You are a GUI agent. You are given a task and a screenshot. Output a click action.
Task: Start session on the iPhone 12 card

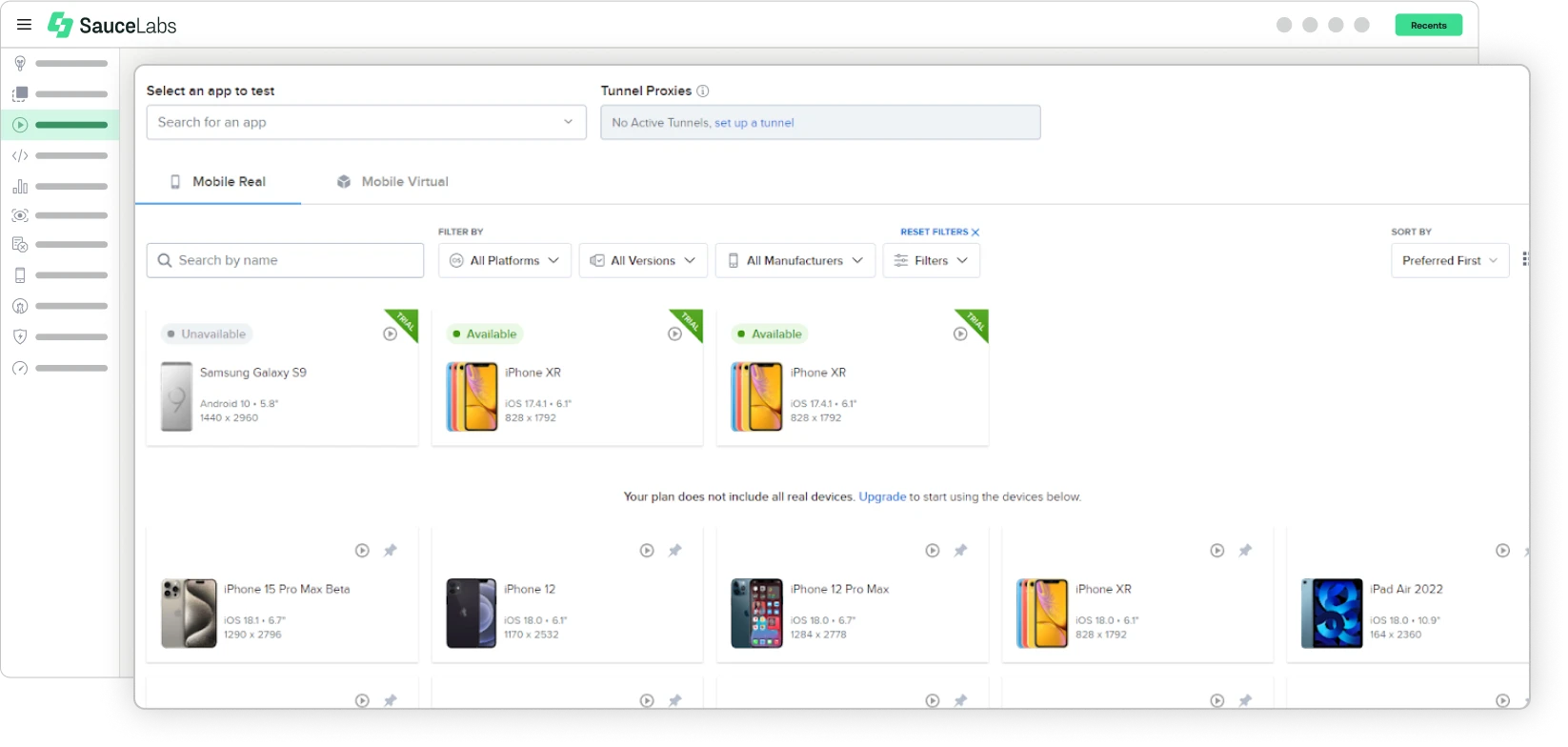tap(647, 551)
